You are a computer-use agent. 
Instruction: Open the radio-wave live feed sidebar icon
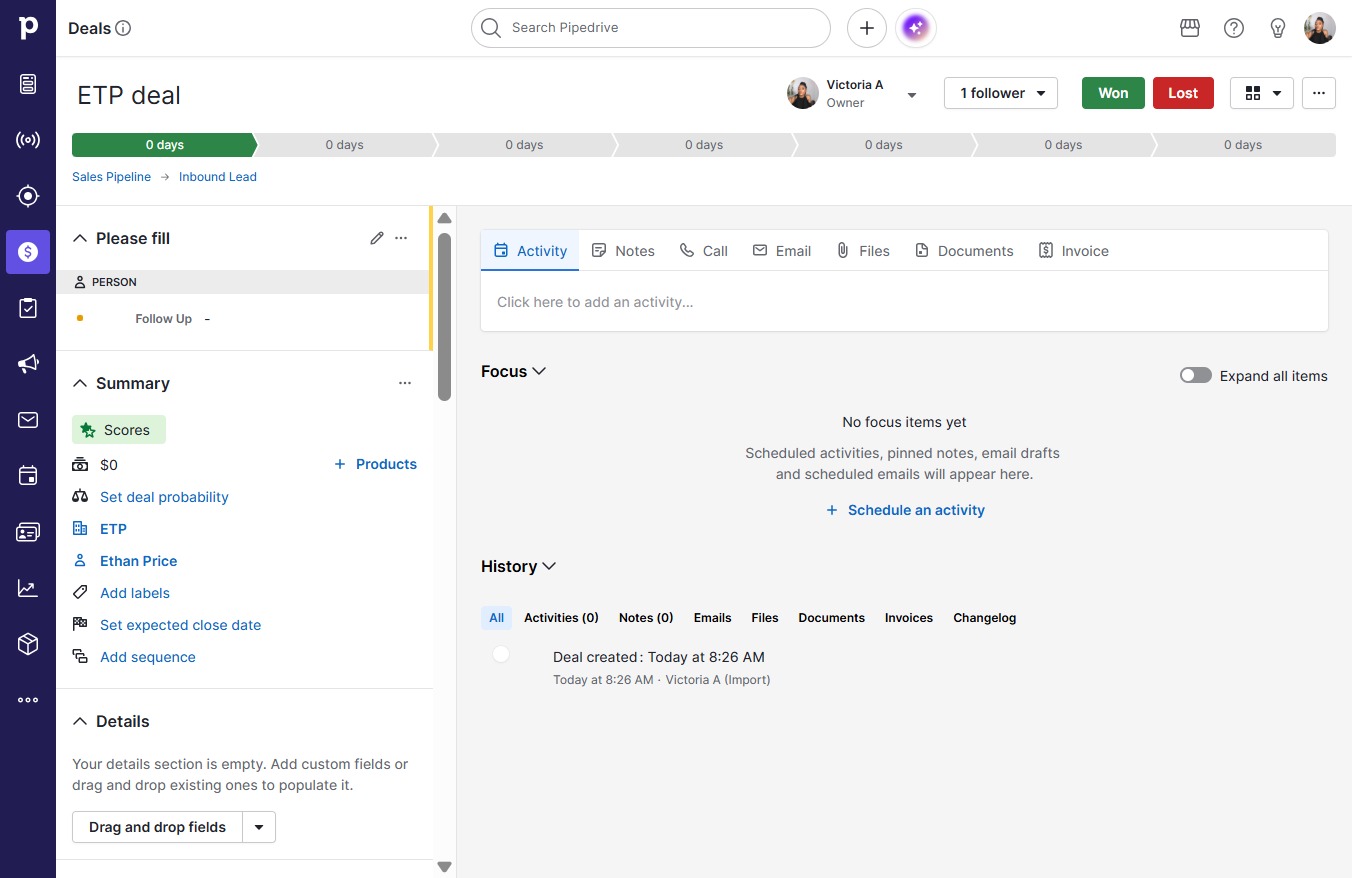point(28,140)
